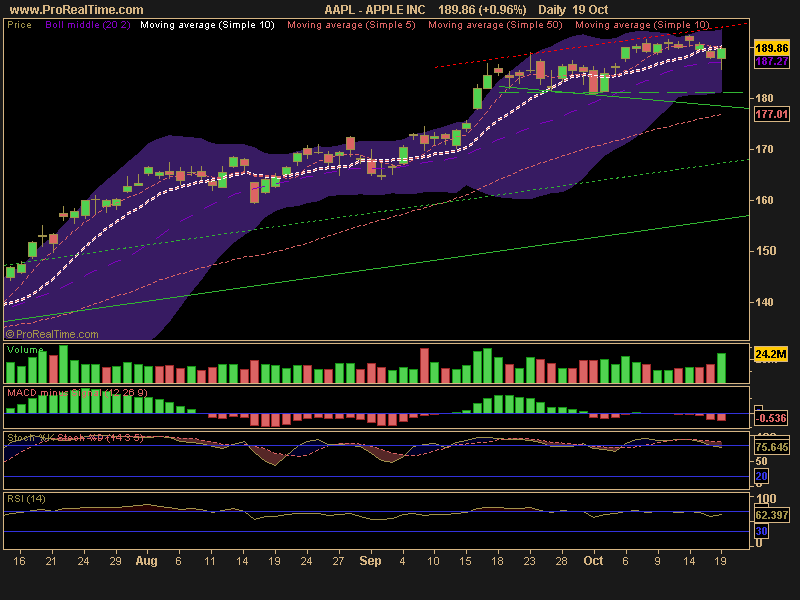Screen dimensions: 800x600
Task: Click the 187.27 purple price tag
Action: click(771, 61)
